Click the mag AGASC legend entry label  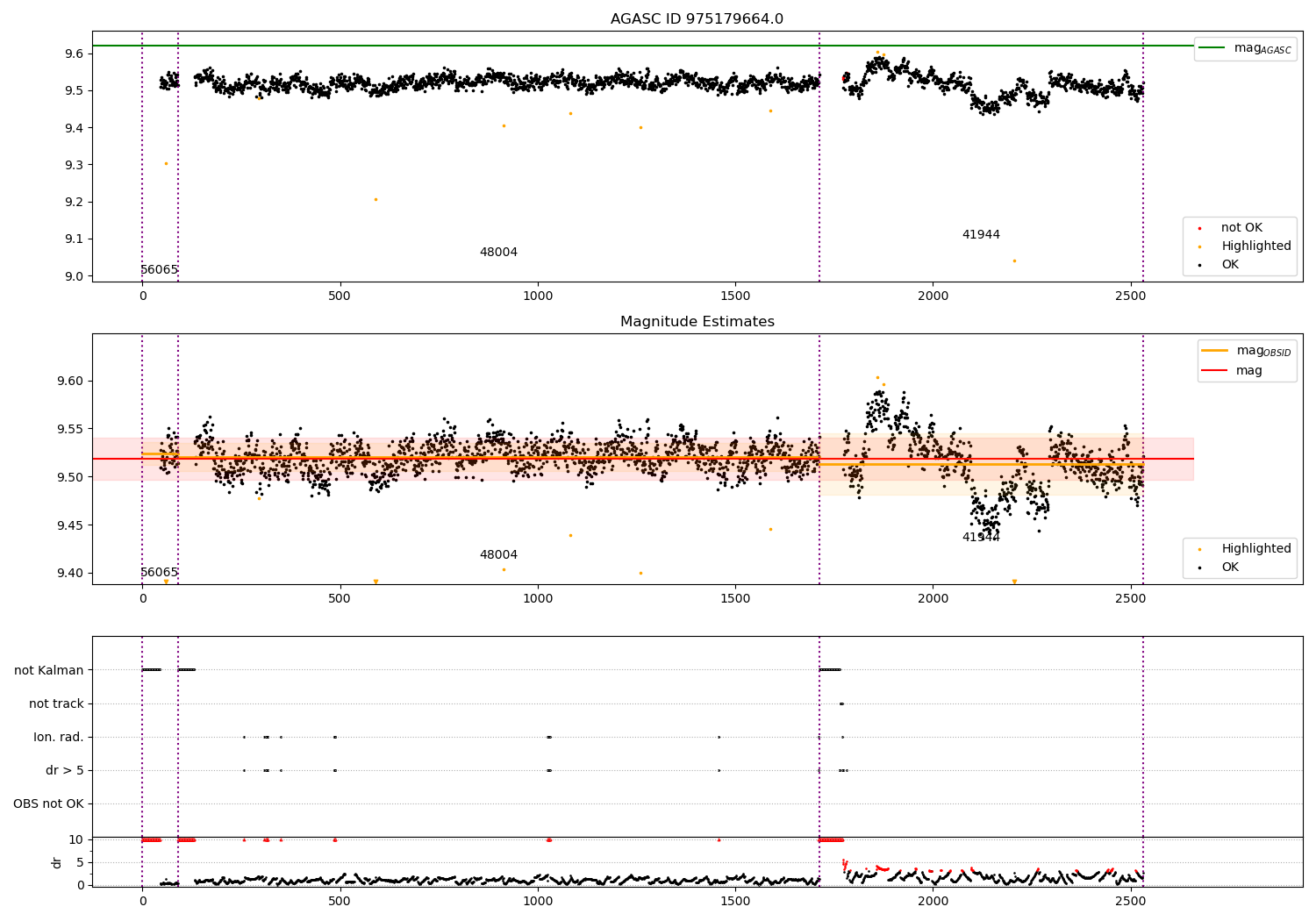(x=1262, y=48)
